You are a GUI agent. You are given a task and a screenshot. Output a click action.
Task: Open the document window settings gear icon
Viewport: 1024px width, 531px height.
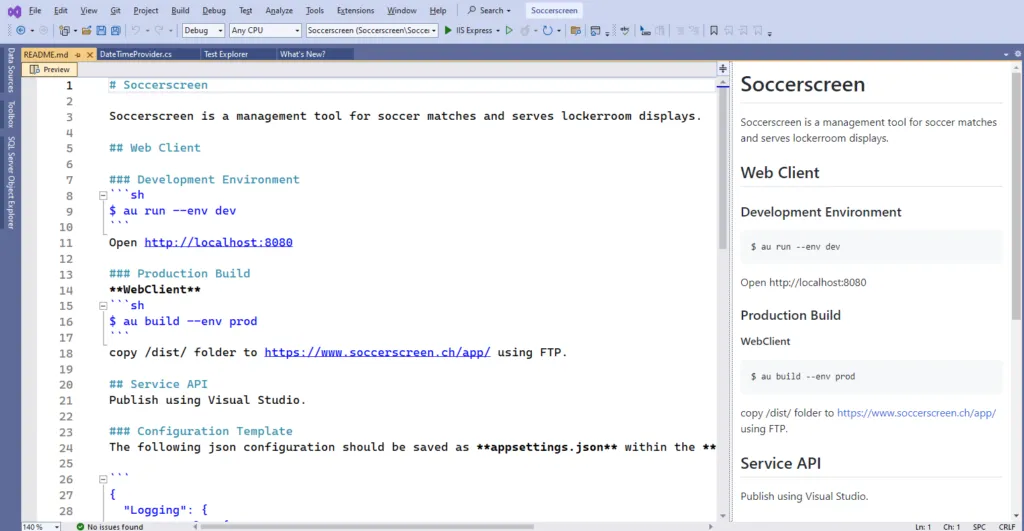1017,54
